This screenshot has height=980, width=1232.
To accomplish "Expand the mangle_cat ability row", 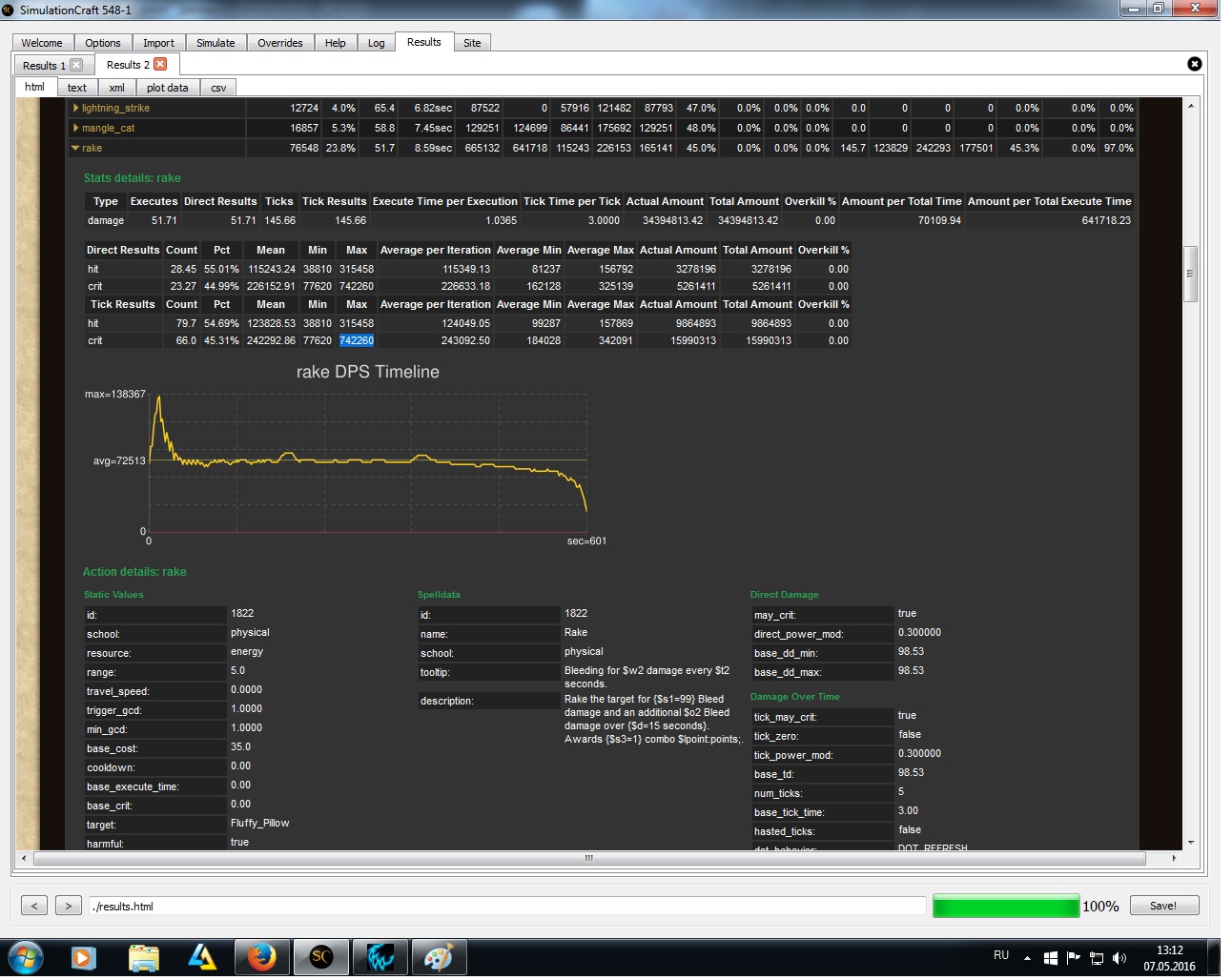I will click(76, 128).
